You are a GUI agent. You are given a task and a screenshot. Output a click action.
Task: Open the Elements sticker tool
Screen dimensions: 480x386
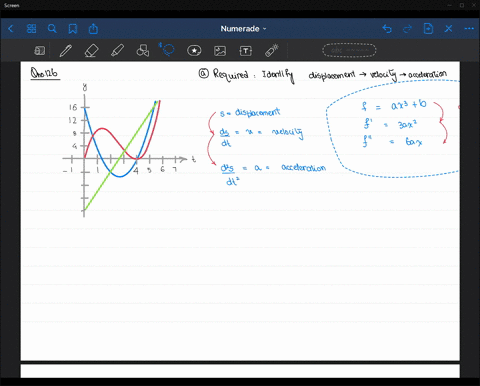[194, 51]
